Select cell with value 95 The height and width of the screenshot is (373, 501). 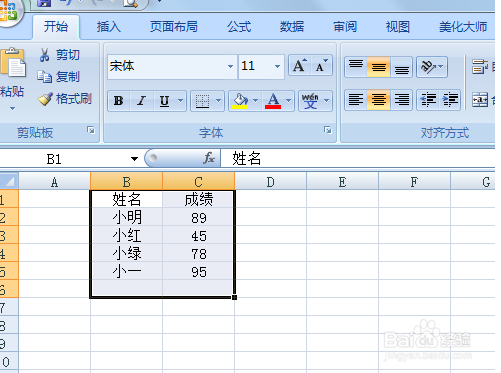tap(199, 271)
